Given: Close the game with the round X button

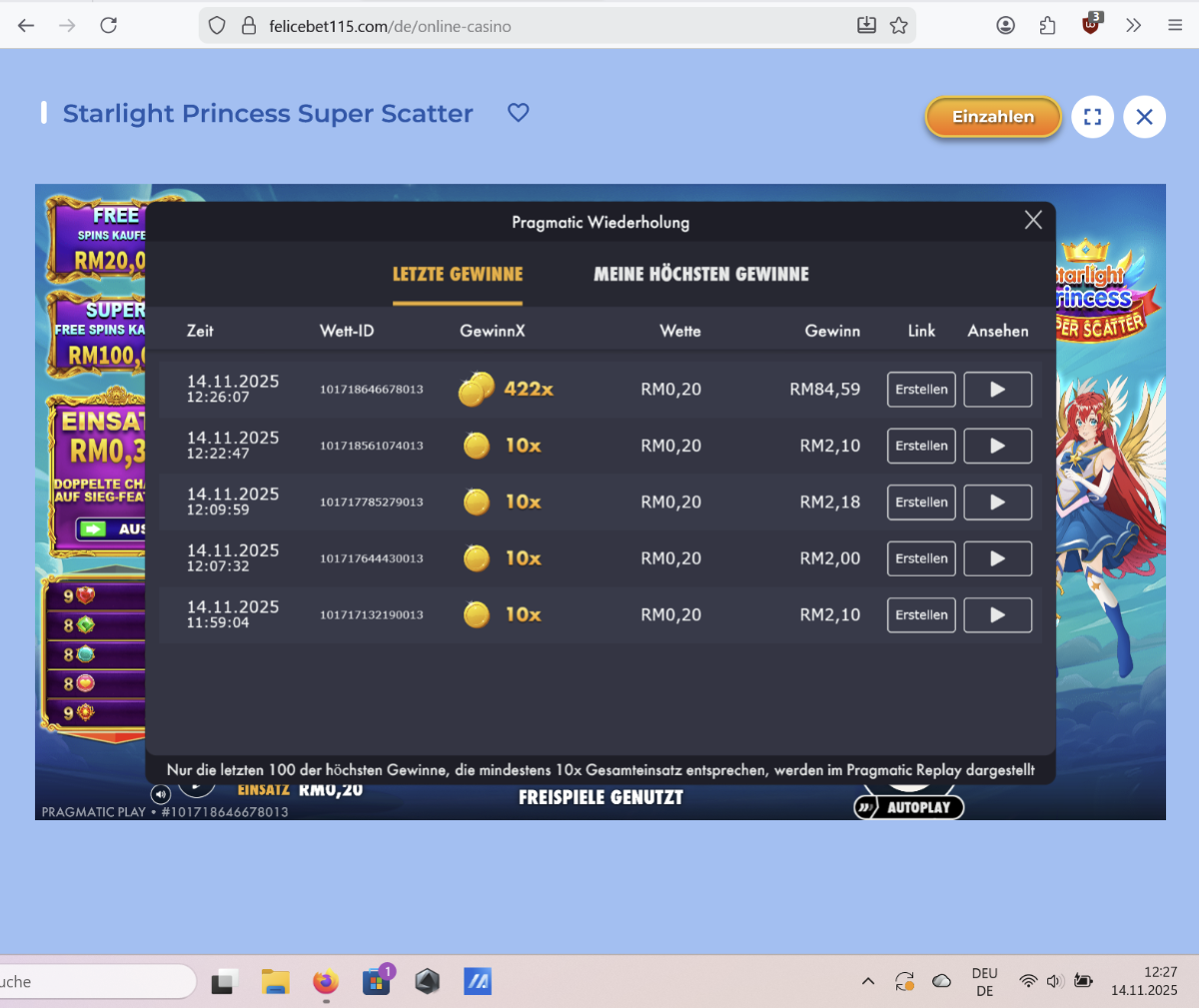Looking at the screenshot, I should click(1144, 117).
